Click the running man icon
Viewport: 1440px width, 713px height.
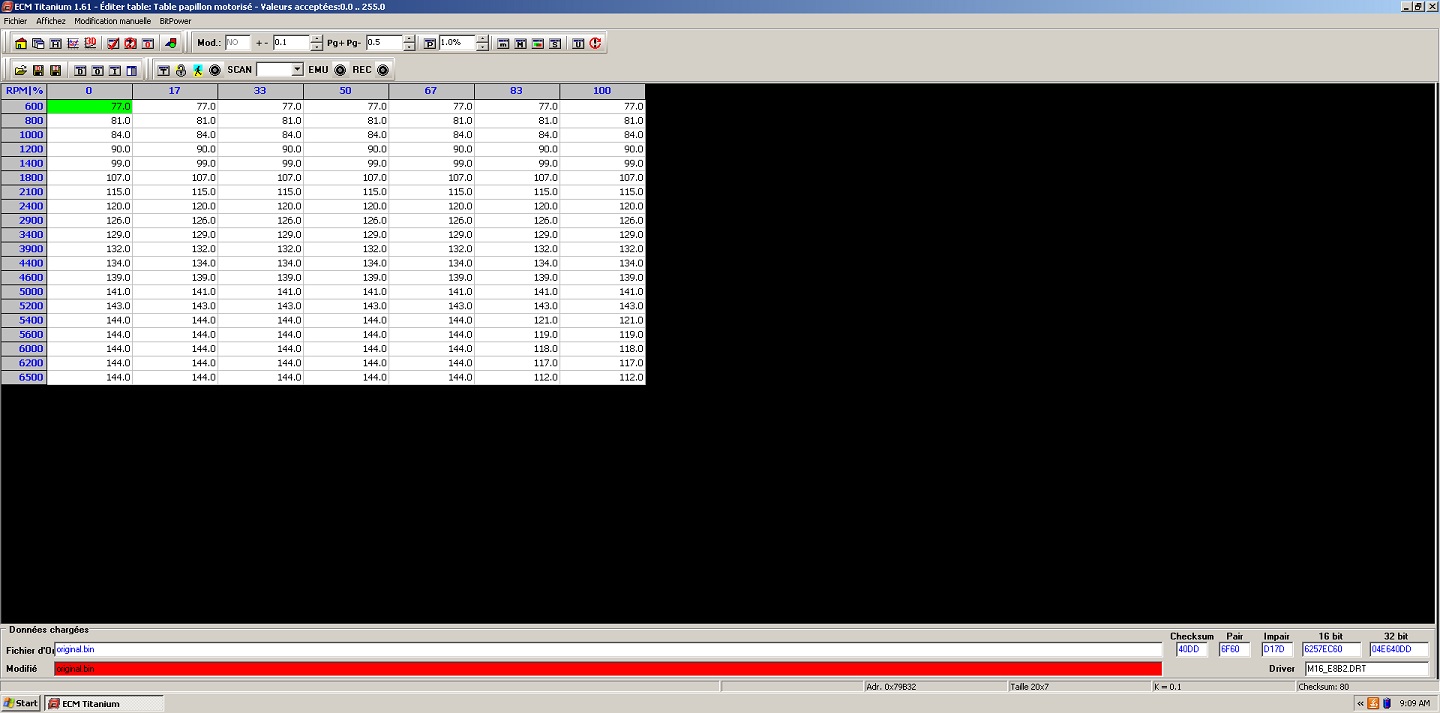tap(198, 70)
